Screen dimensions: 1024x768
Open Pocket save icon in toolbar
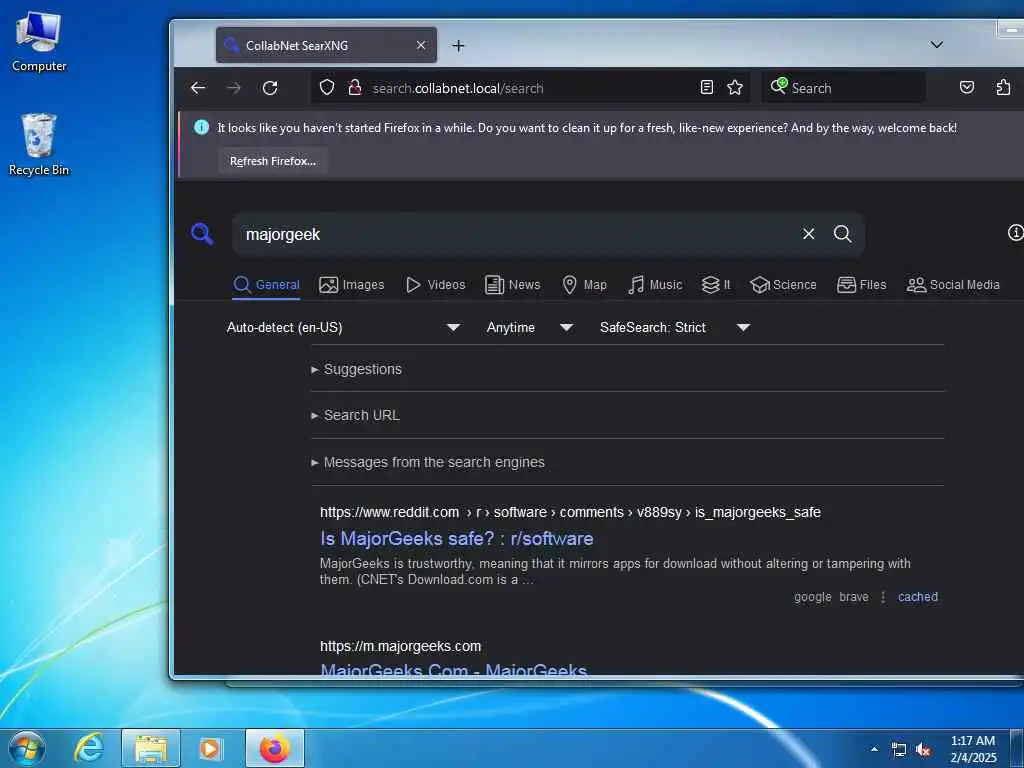[967, 88]
